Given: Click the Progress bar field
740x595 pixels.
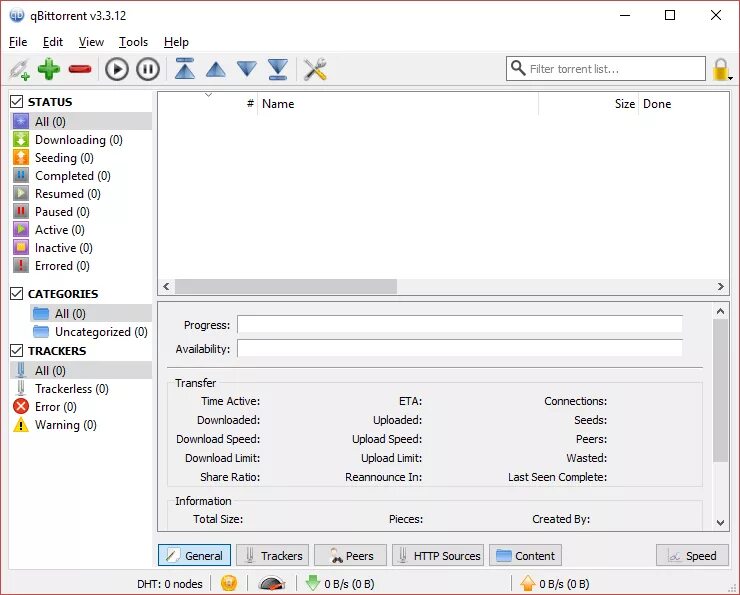Looking at the screenshot, I should point(460,325).
